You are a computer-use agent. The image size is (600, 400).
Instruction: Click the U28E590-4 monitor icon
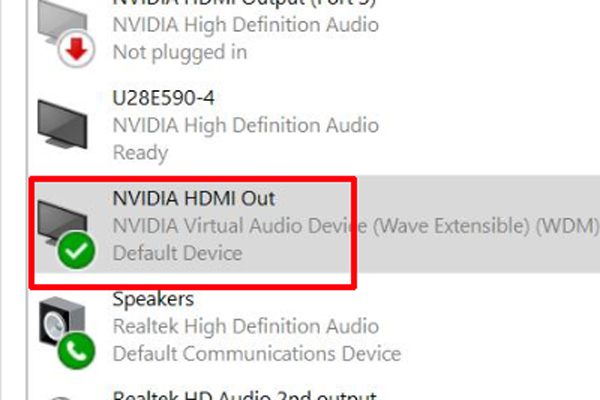point(62,124)
